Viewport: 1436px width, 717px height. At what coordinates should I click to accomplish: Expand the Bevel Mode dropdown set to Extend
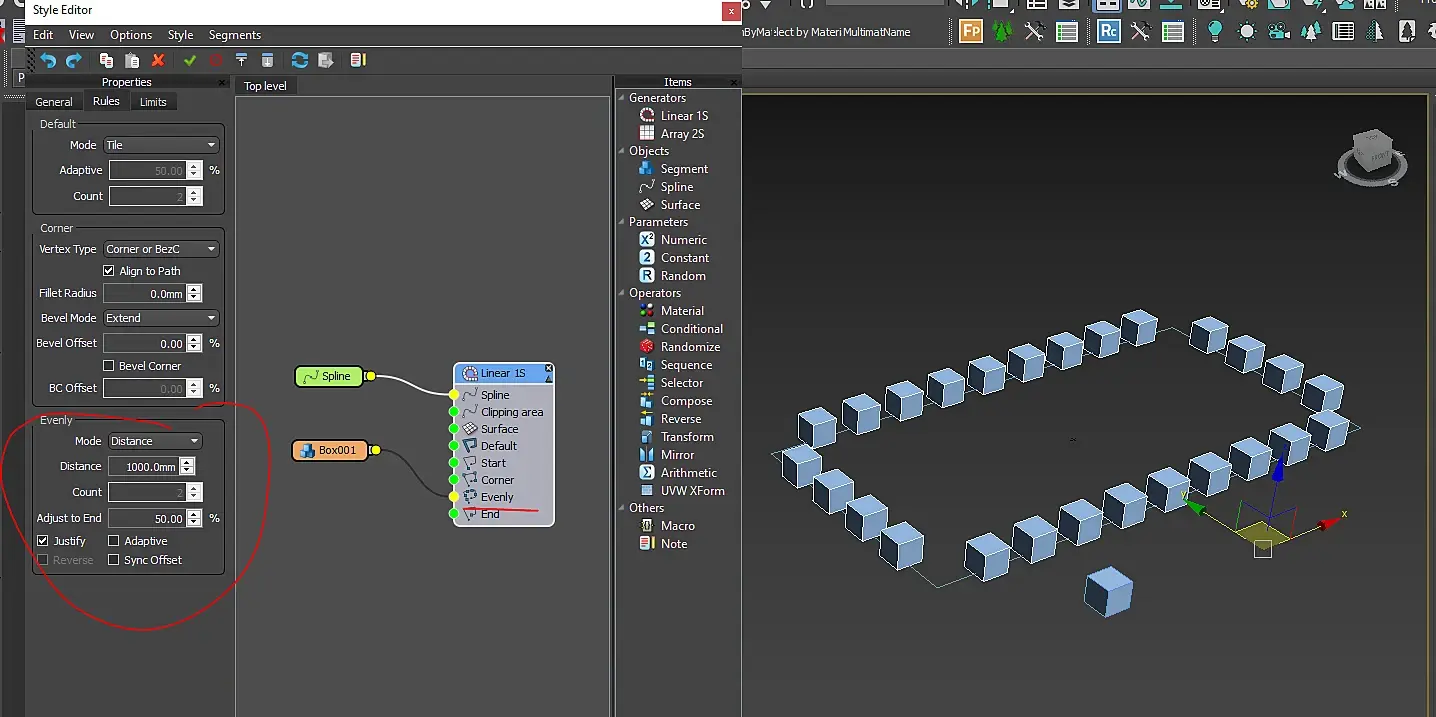pyautogui.click(x=161, y=318)
